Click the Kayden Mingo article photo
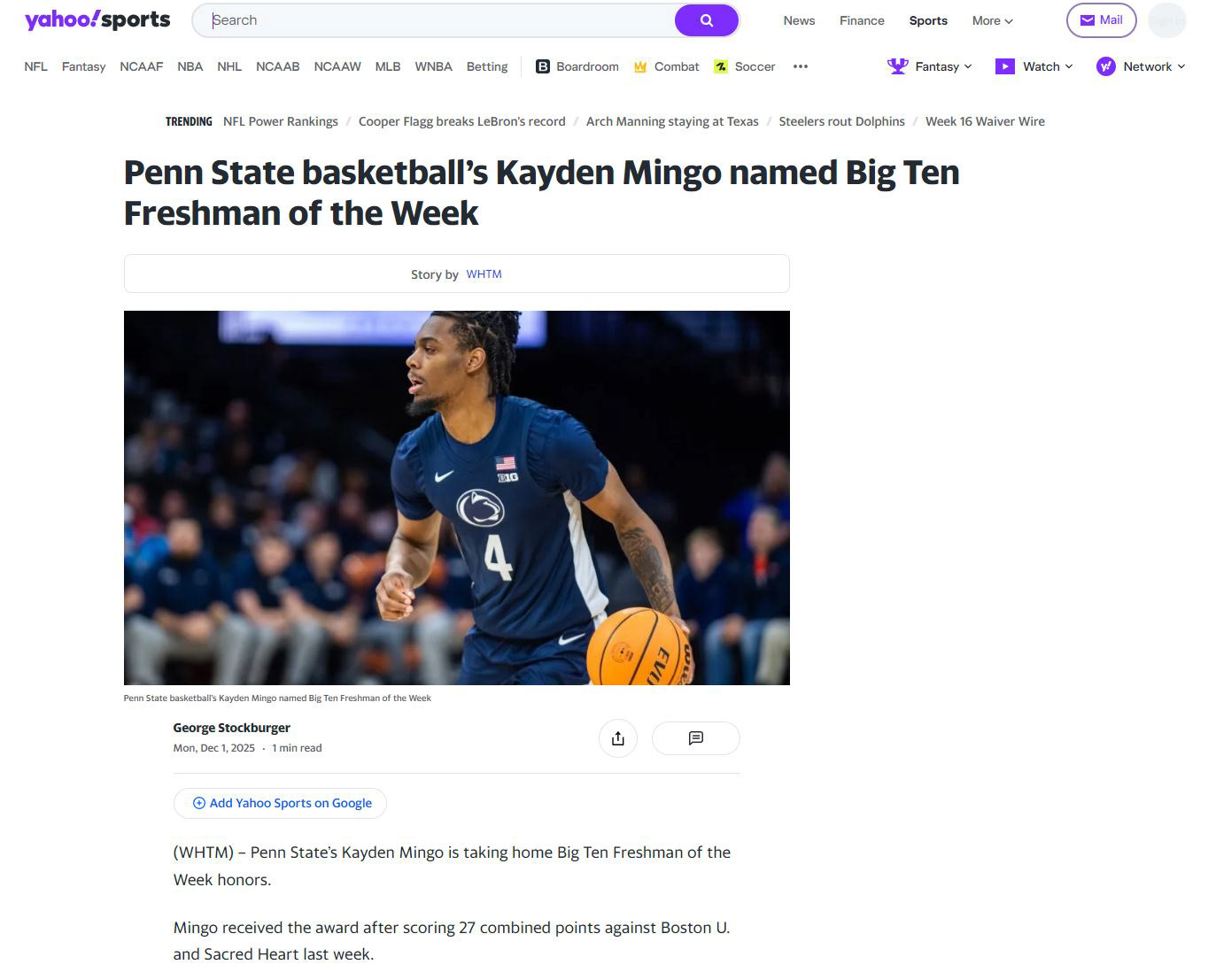This screenshot has height=980, width=1208. (456, 498)
